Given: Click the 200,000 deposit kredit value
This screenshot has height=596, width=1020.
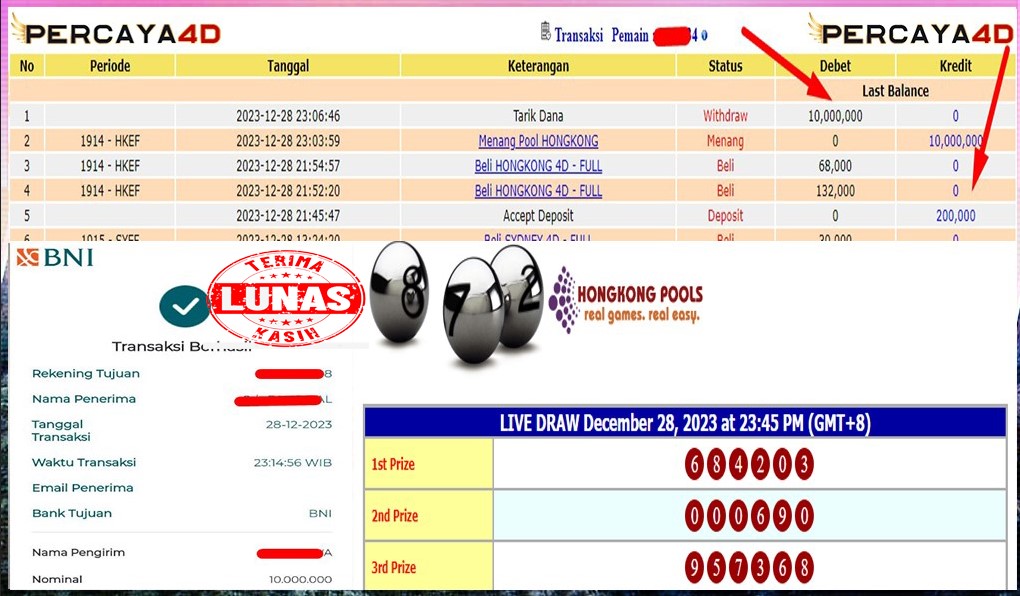Looking at the screenshot, I should point(955,216).
